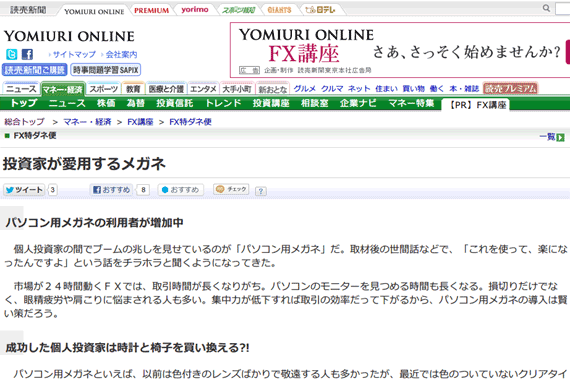Open the 働く link
570x379 pixels.
[x=437, y=89]
